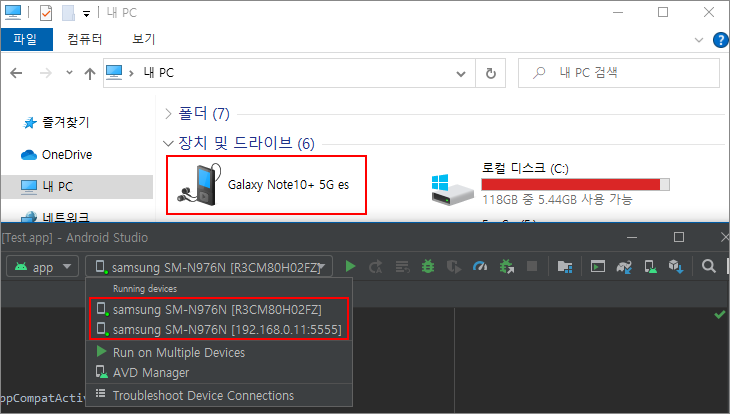Run app with coverage icon
Viewport: 730px width, 414px height.
pyautogui.click(x=453, y=267)
